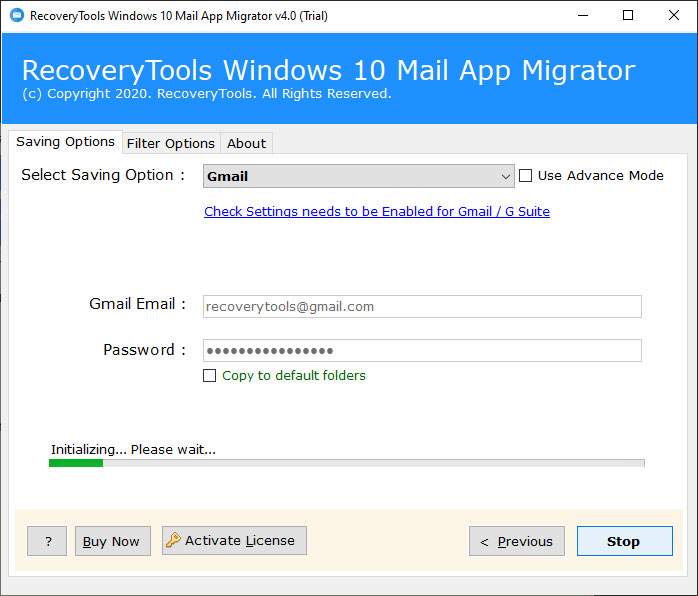This screenshot has width=698, height=596.
Task: Open Check Settings for Gmail / G Suite link
Action: coord(377,211)
